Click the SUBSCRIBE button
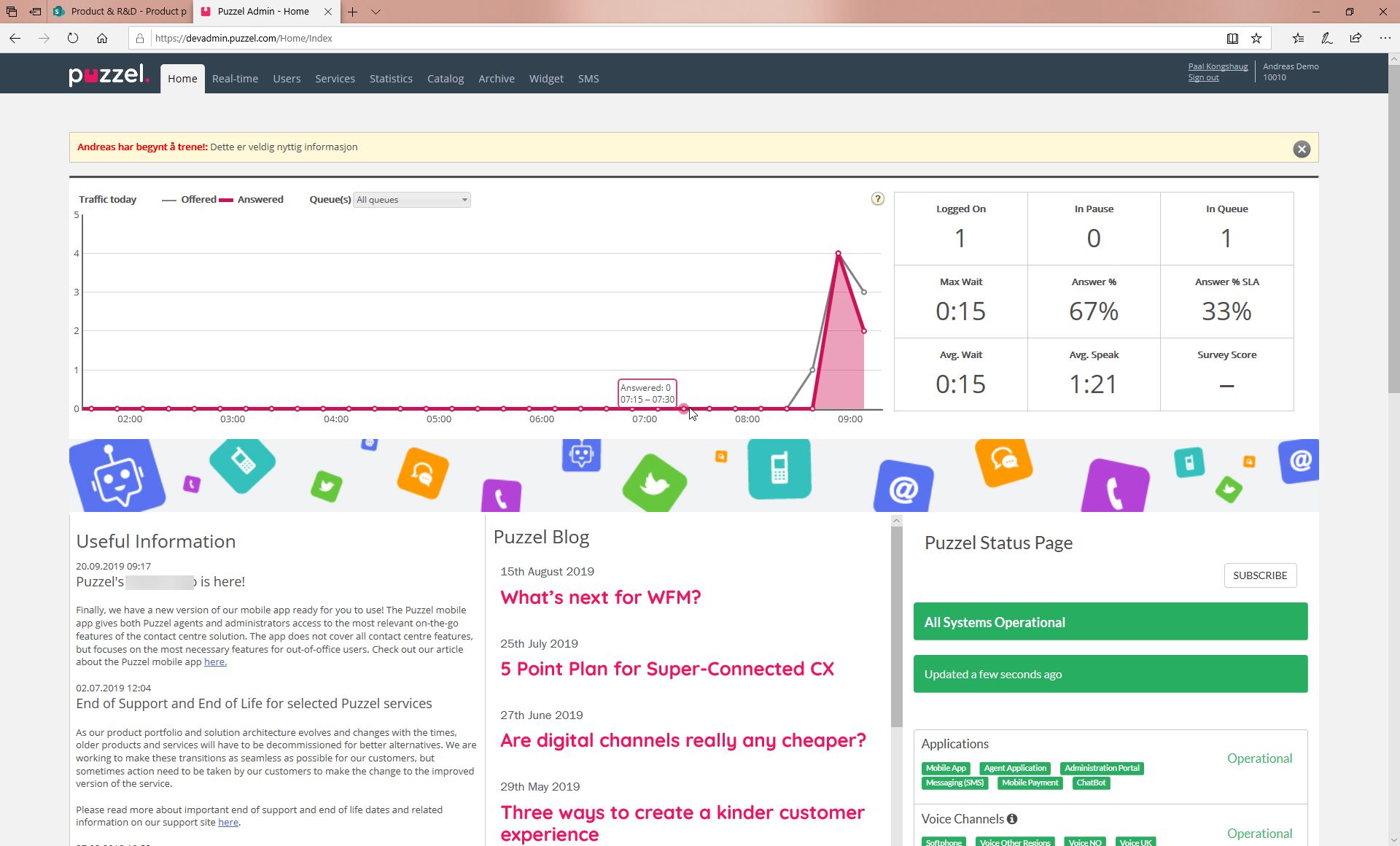This screenshot has height=846, width=1400. pyautogui.click(x=1260, y=575)
